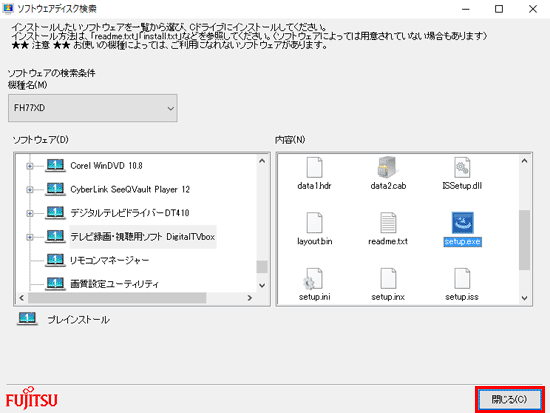Click the デジタルテレビドライバー DT410 laptop icon

55,213
